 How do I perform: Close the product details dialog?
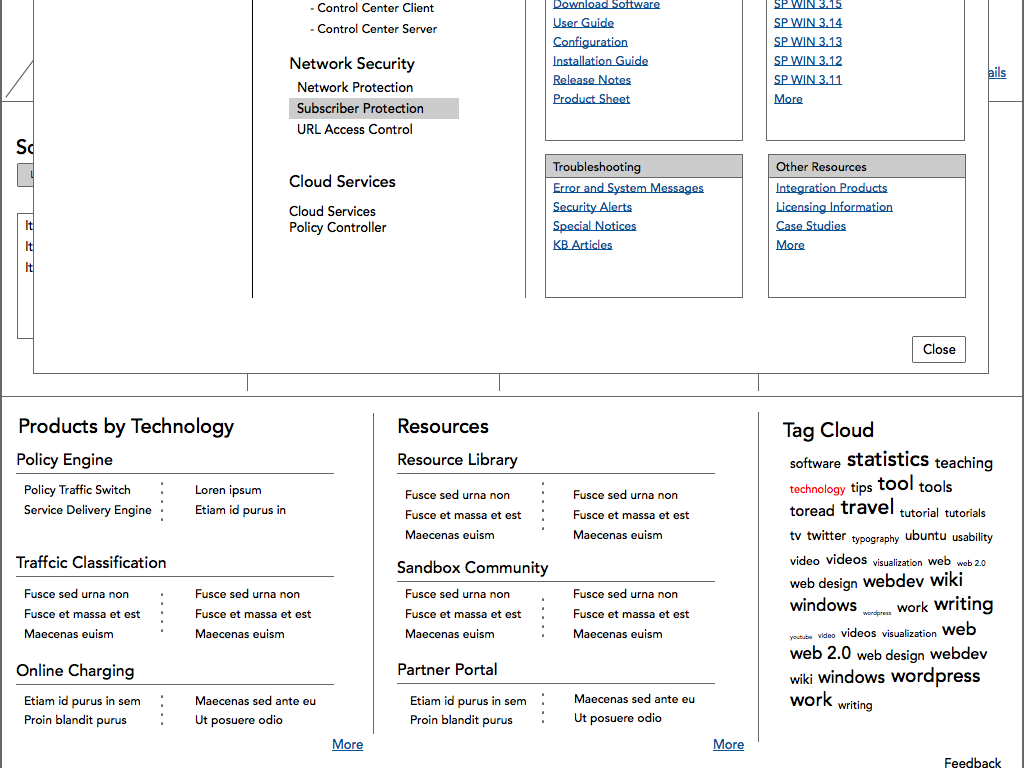pyautogui.click(x=938, y=349)
